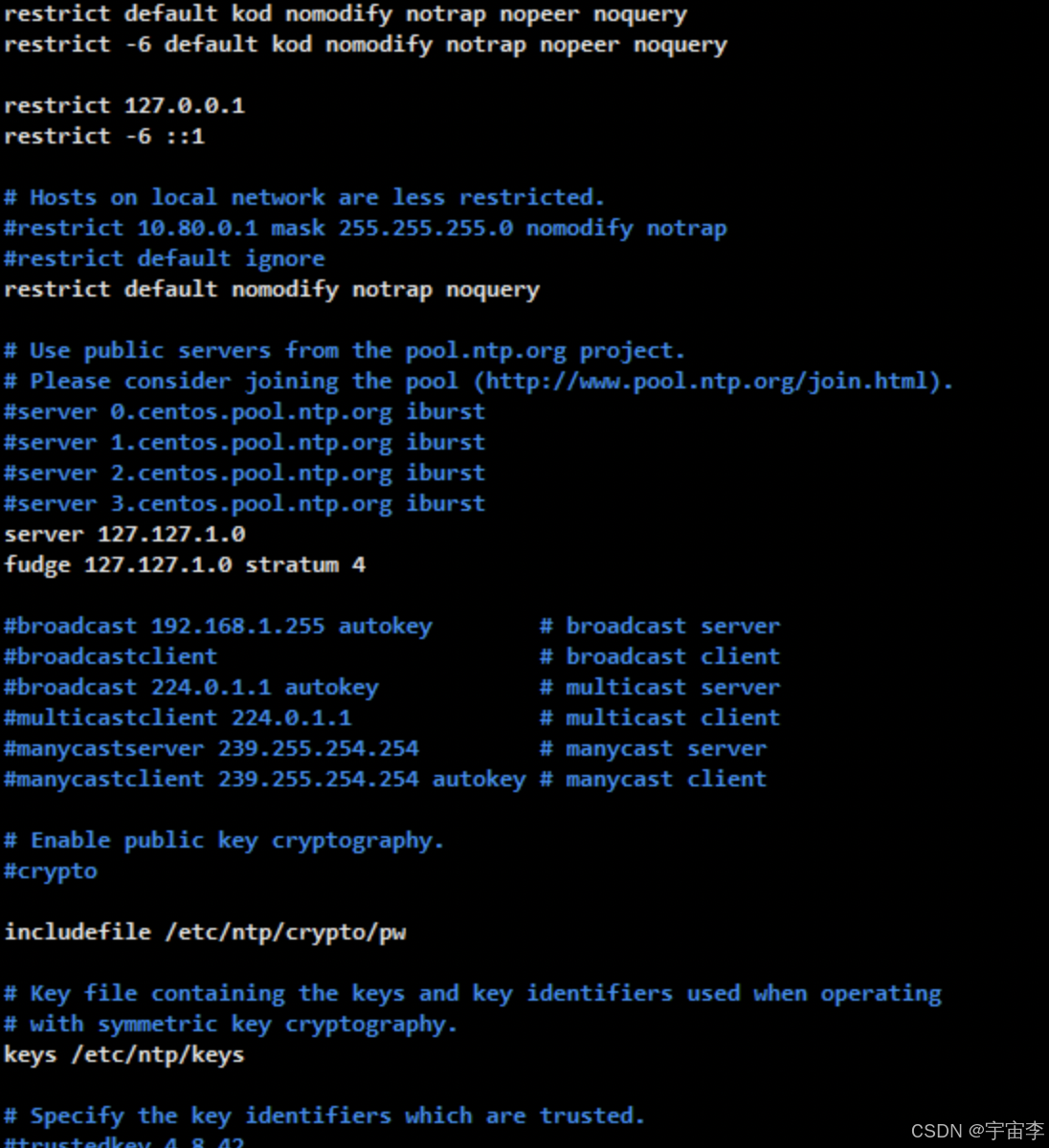The height and width of the screenshot is (1148, 1049).
Task: Click the pool.ntp.org join.html URL
Action: pyautogui.click(x=708, y=381)
